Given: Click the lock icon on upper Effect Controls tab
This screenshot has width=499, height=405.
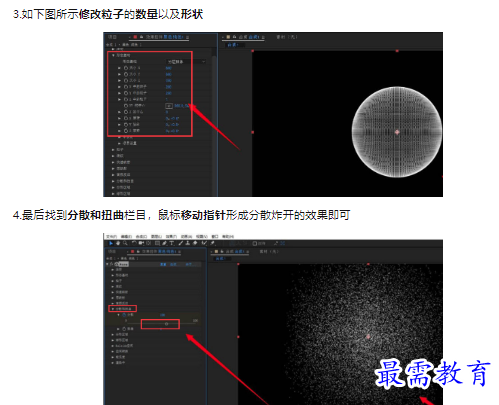Looking at the screenshot, I should click(142, 37).
